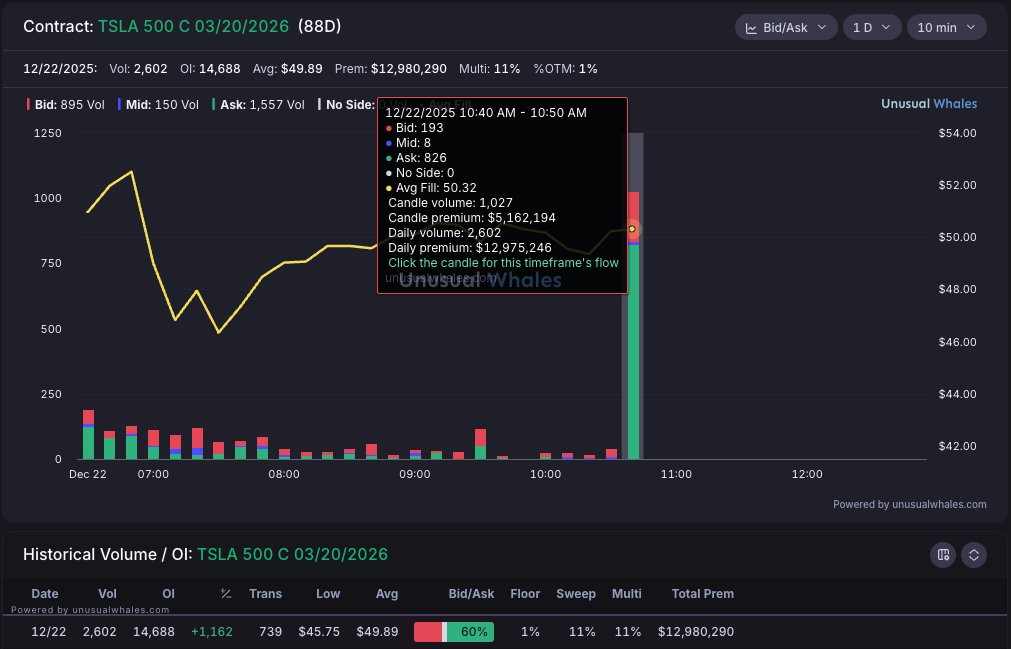Sort by Total Prem column header
The width and height of the screenshot is (1011, 649).
pos(702,594)
